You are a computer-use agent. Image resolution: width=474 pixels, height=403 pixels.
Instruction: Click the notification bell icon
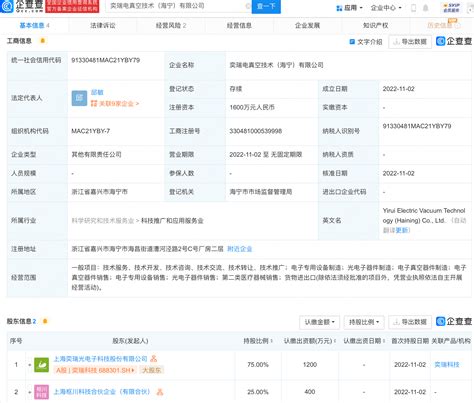tap(425, 8)
